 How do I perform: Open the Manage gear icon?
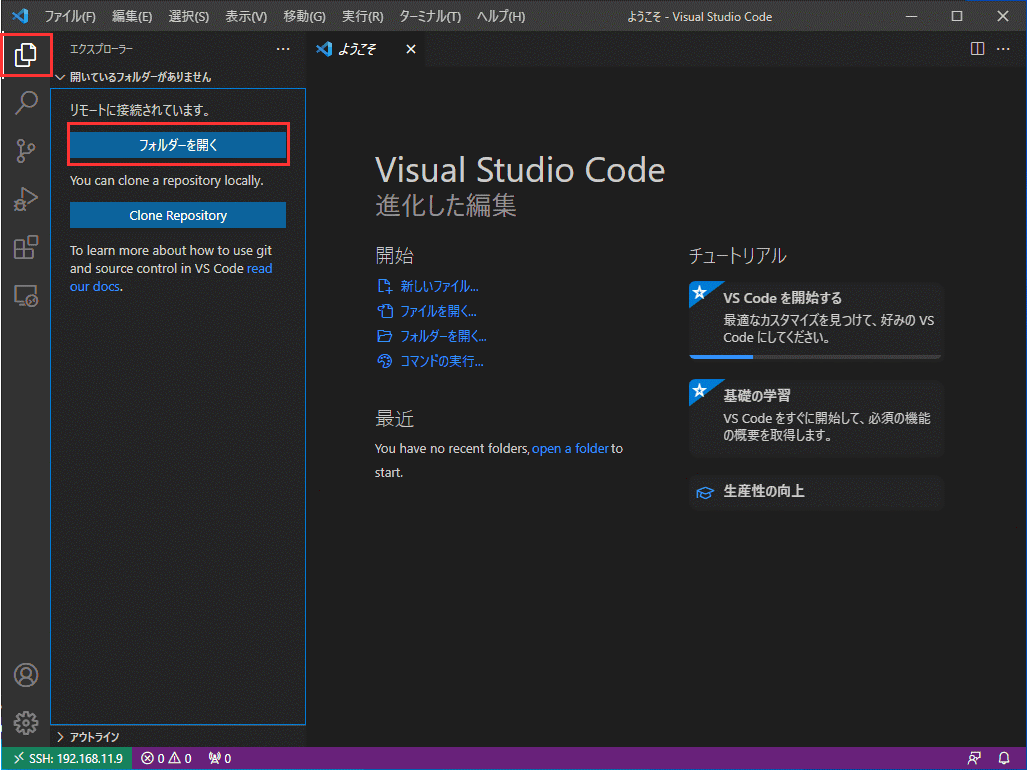pyautogui.click(x=26, y=722)
